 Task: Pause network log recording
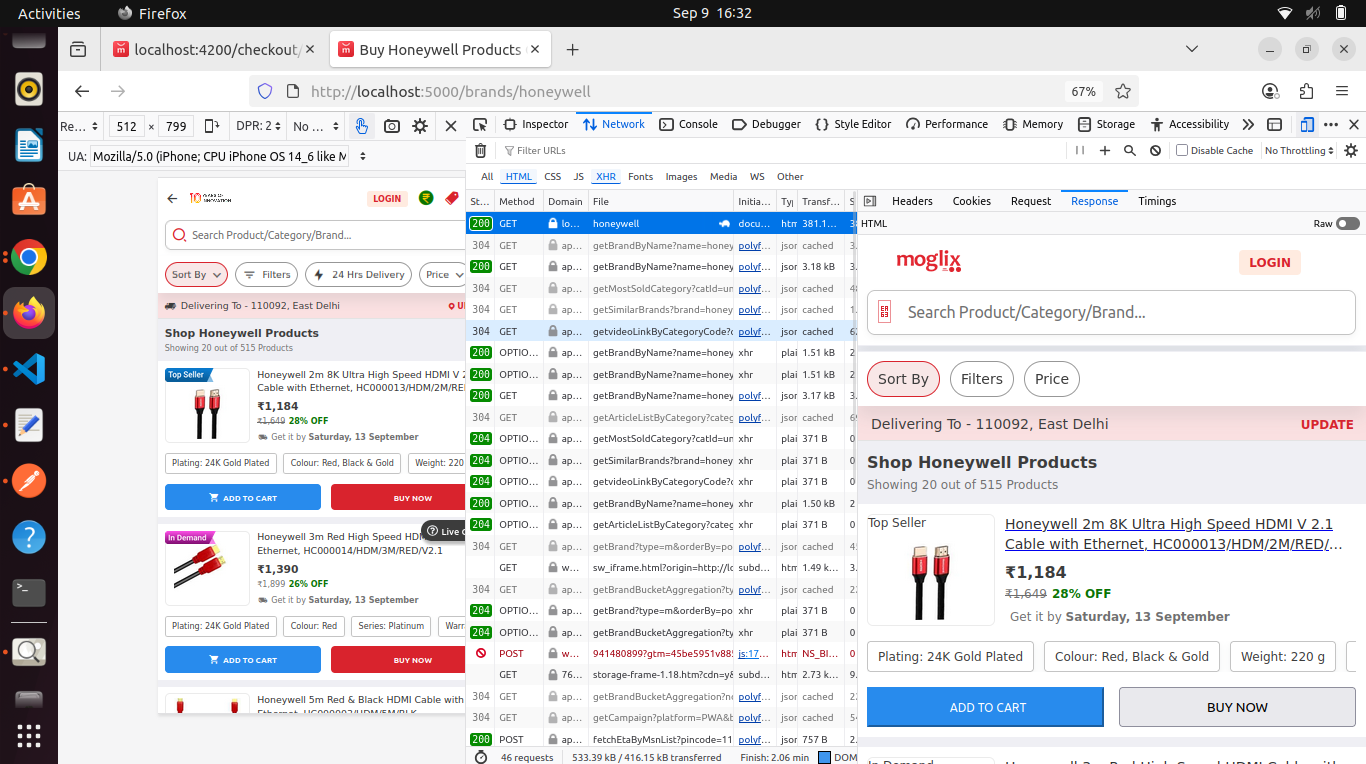point(1079,151)
